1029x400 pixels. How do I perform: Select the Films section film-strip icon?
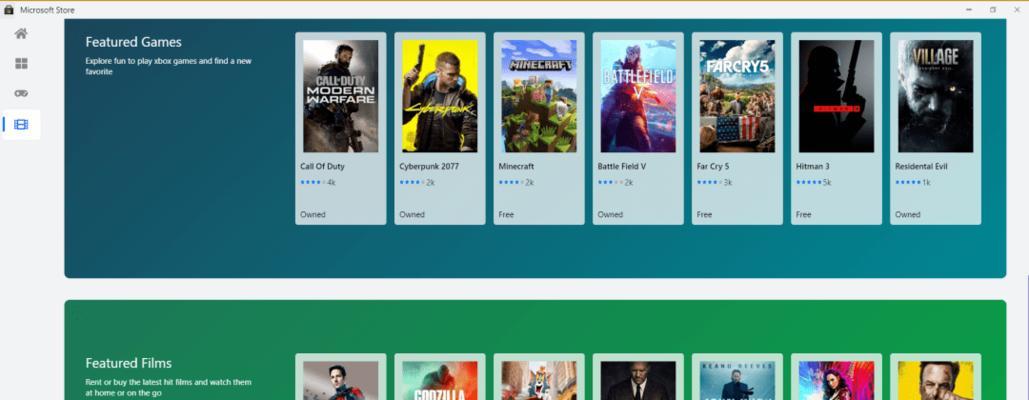click(x=21, y=125)
